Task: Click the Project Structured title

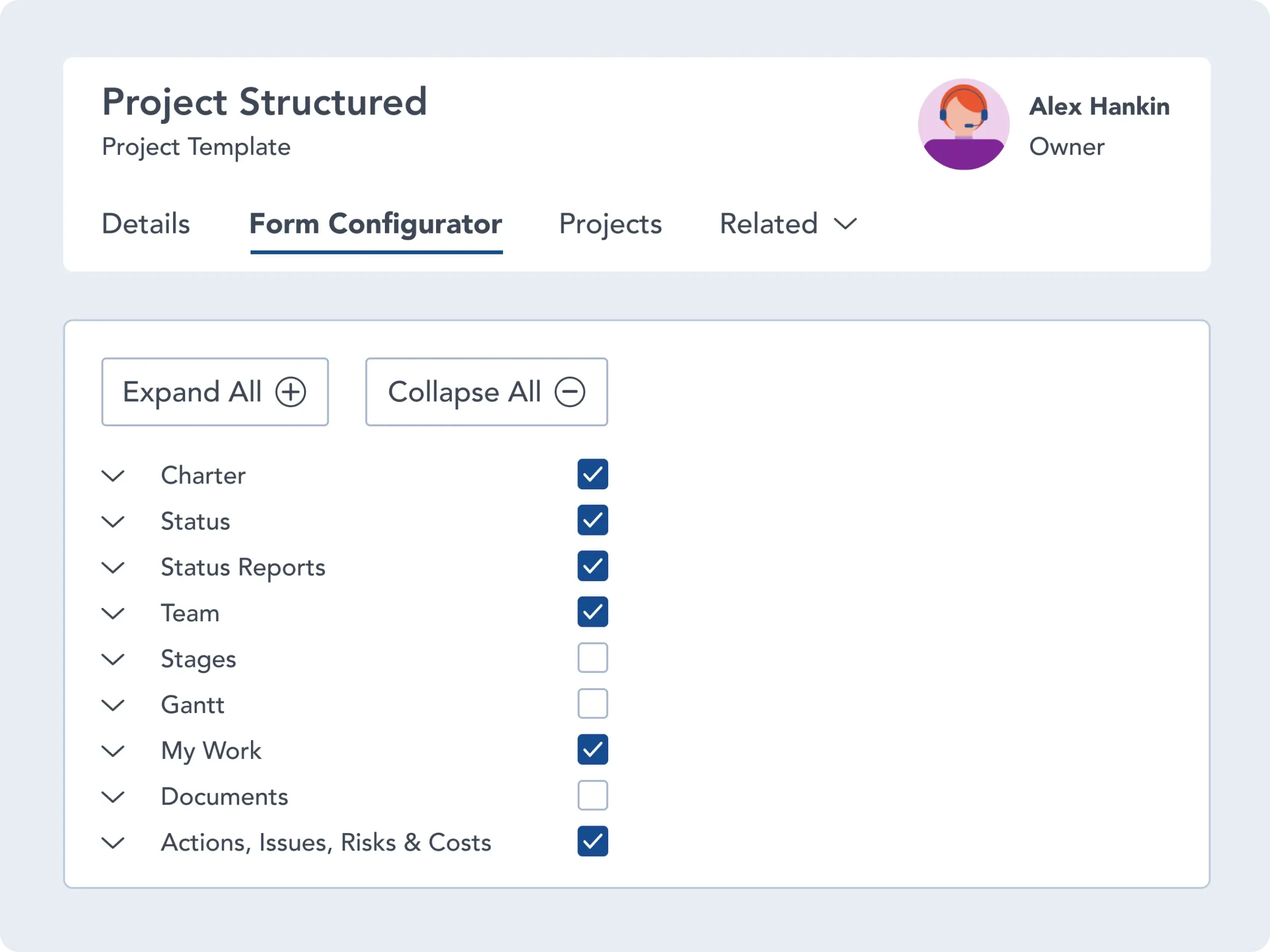Action: point(264,102)
